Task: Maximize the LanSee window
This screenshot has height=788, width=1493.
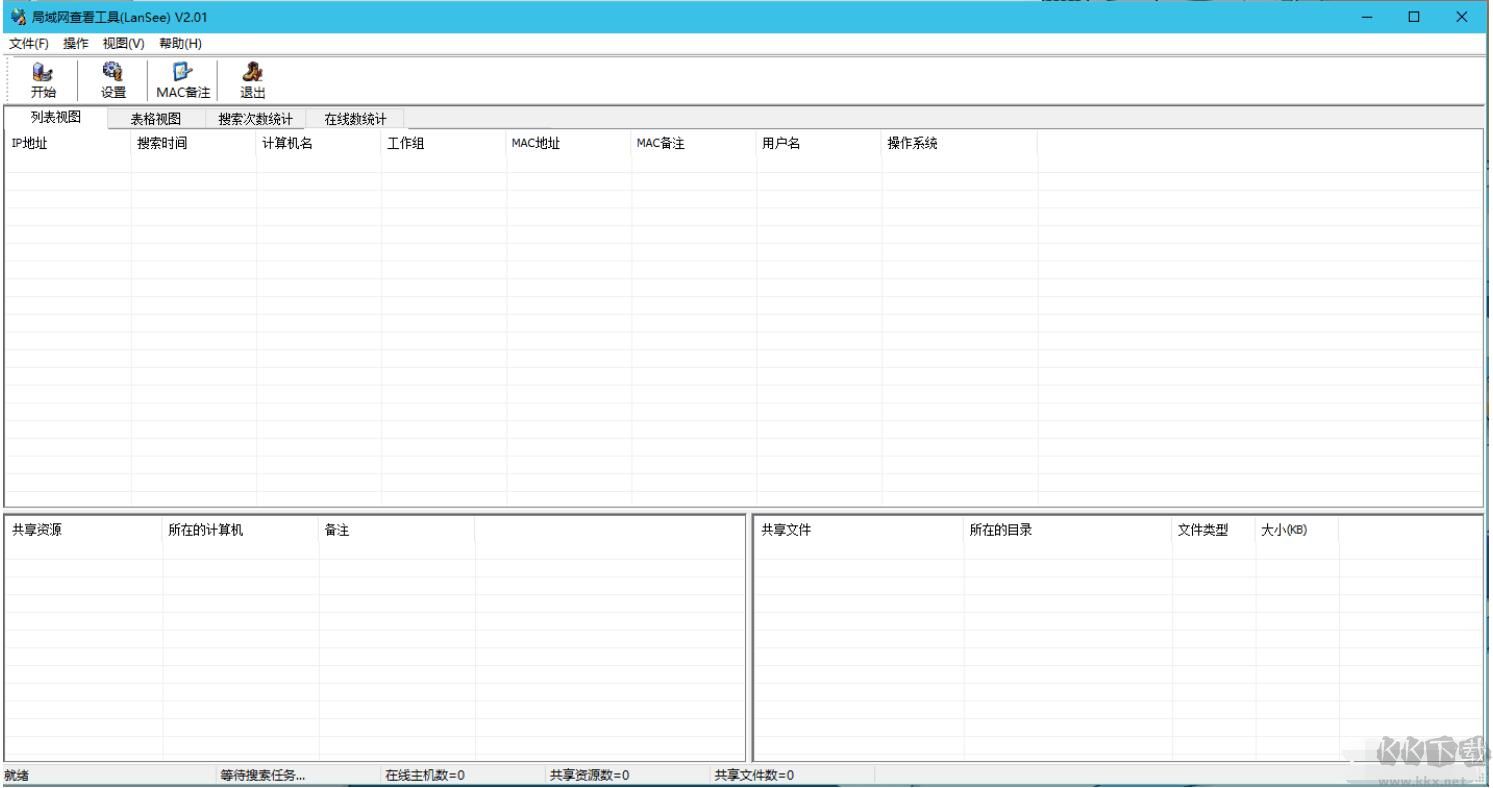Action: (x=1414, y=17)
